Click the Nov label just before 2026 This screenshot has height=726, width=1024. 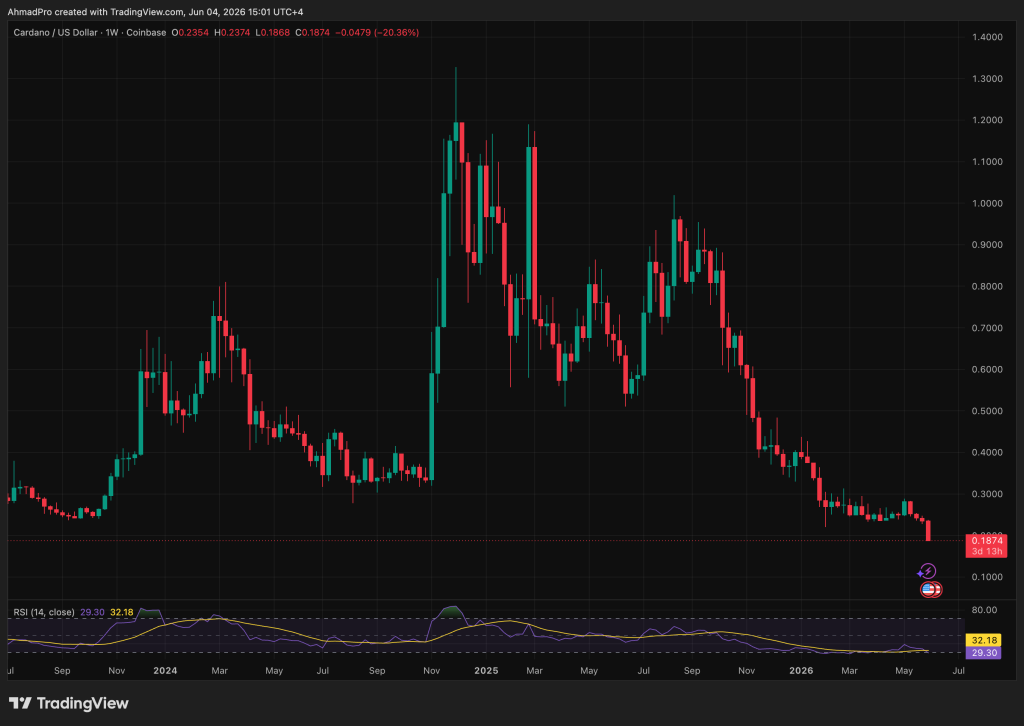(x=746, y=671)
